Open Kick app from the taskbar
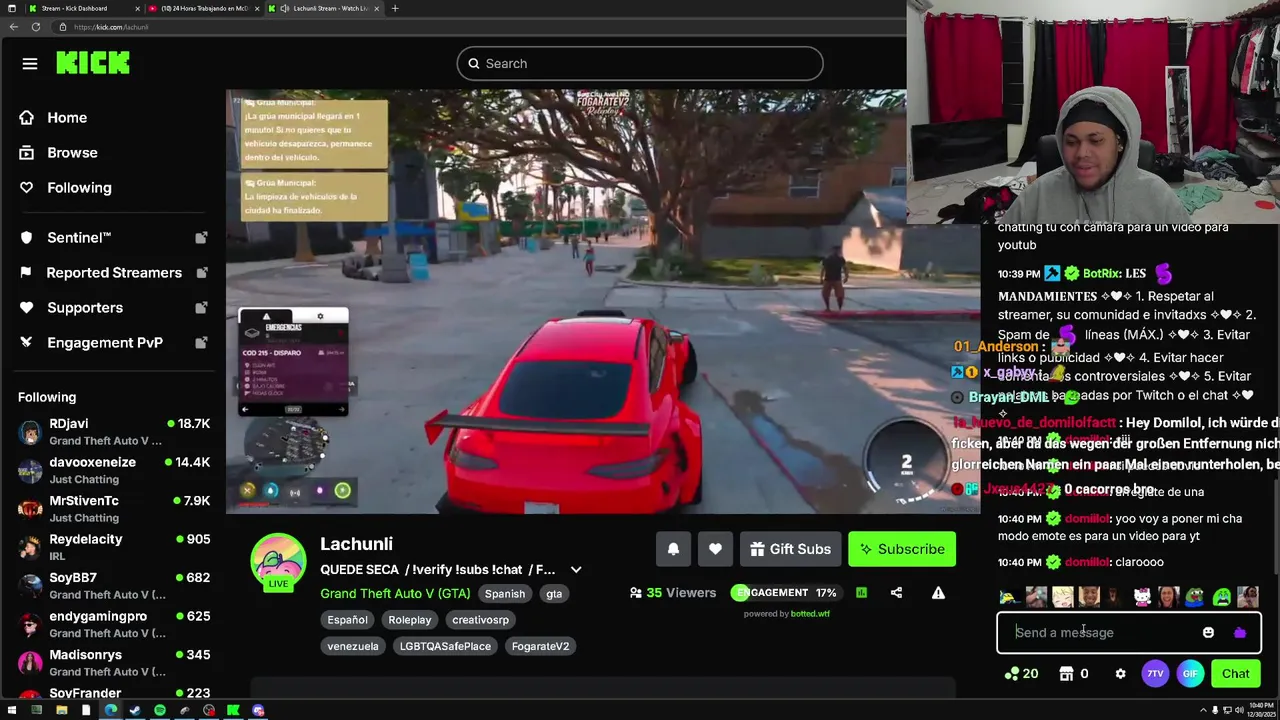This screenshot has width=1280, height=720. tap(233, 711)
